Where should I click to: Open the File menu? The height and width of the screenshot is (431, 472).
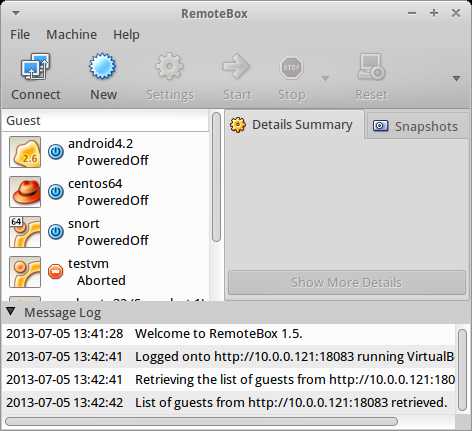pyautogui.click(x=20, y=34)
